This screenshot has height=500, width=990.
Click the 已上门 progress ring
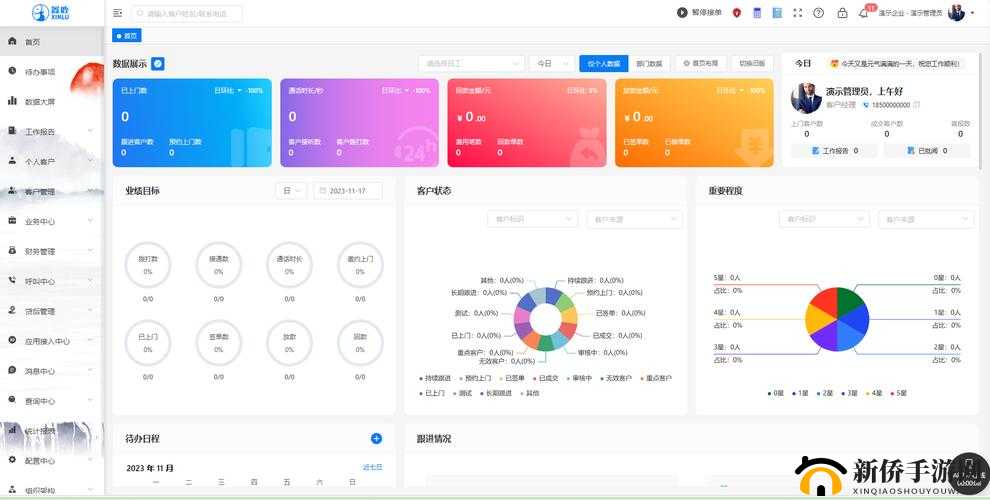(148, 343)
